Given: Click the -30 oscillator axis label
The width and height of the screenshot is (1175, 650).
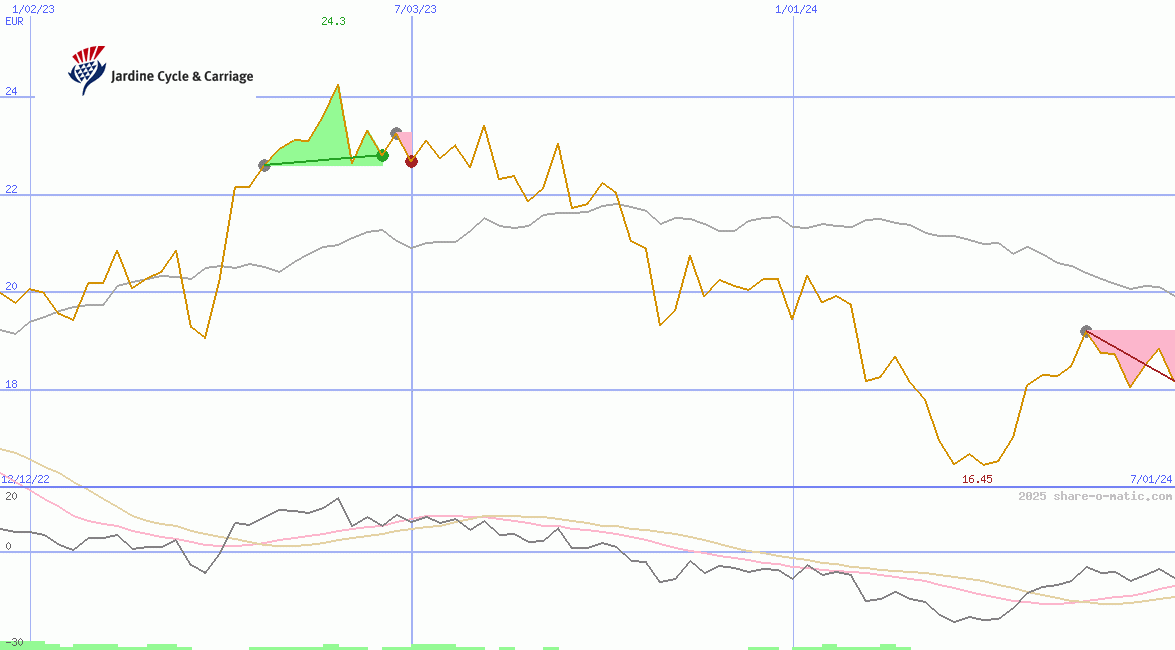Looking at the screenshot, I should [14, 641].
